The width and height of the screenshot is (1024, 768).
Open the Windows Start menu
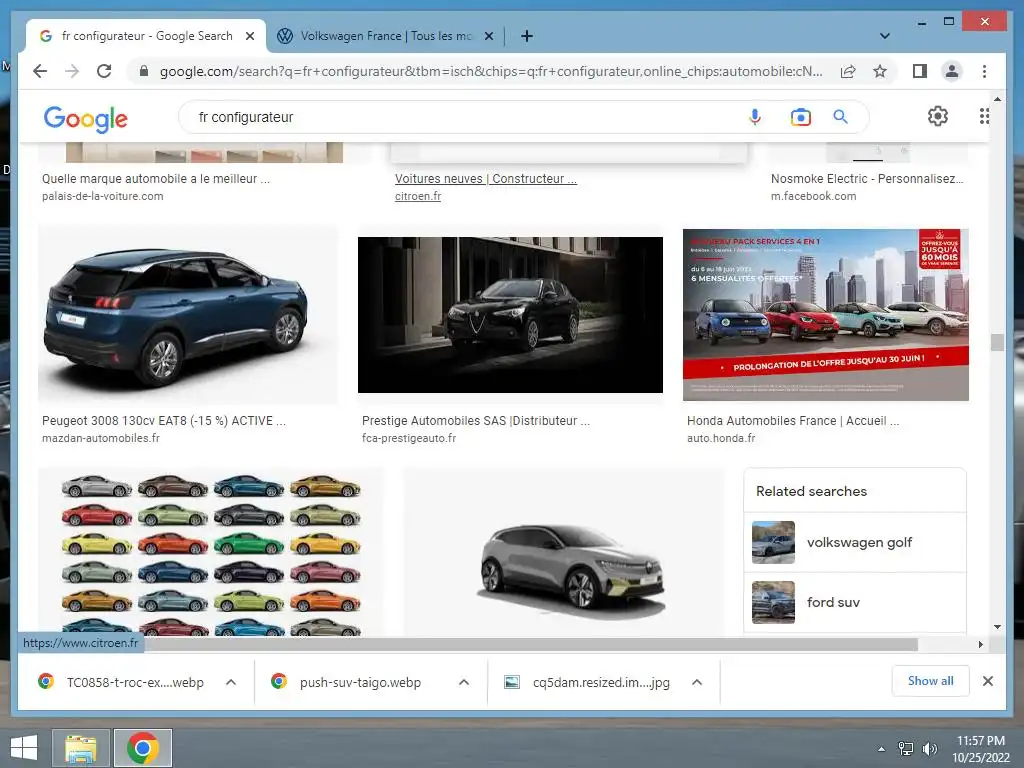(x=24, y=748)
